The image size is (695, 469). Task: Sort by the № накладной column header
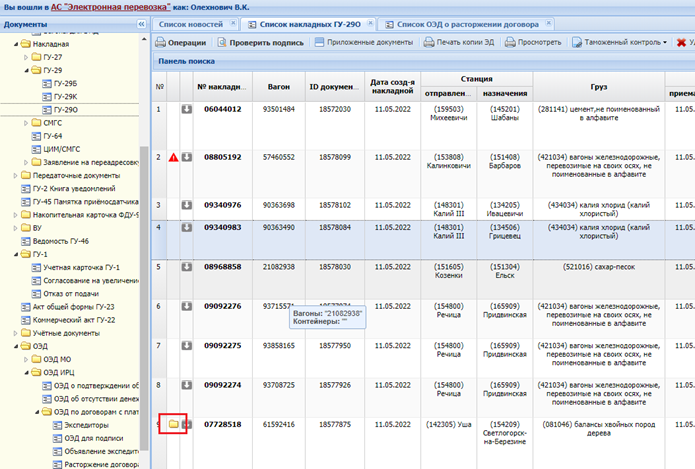click(x=223, y=87)
